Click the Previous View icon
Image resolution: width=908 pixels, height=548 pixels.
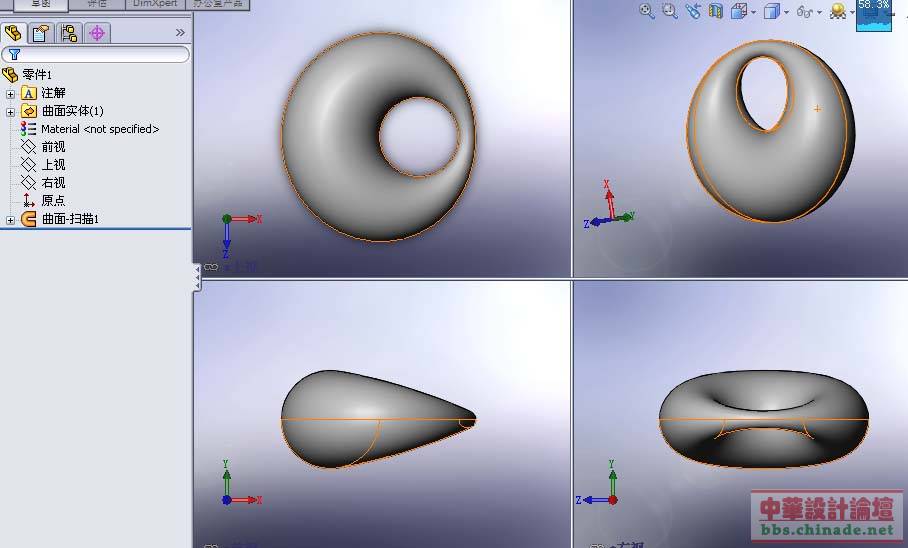693,11
